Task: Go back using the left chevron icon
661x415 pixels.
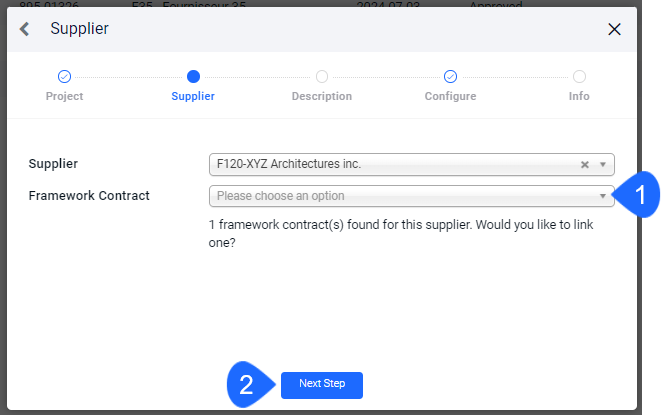Action: pos(24,29)
